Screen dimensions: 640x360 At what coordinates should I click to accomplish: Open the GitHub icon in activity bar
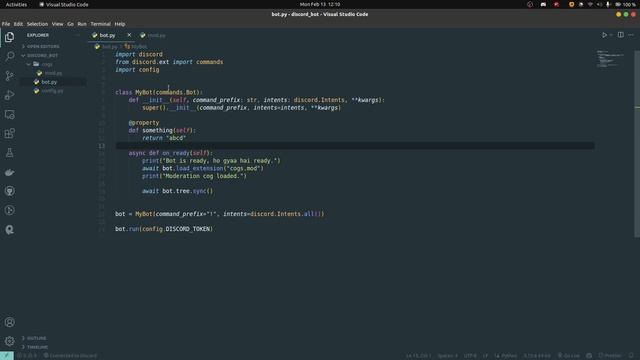[x=9, y=191]
